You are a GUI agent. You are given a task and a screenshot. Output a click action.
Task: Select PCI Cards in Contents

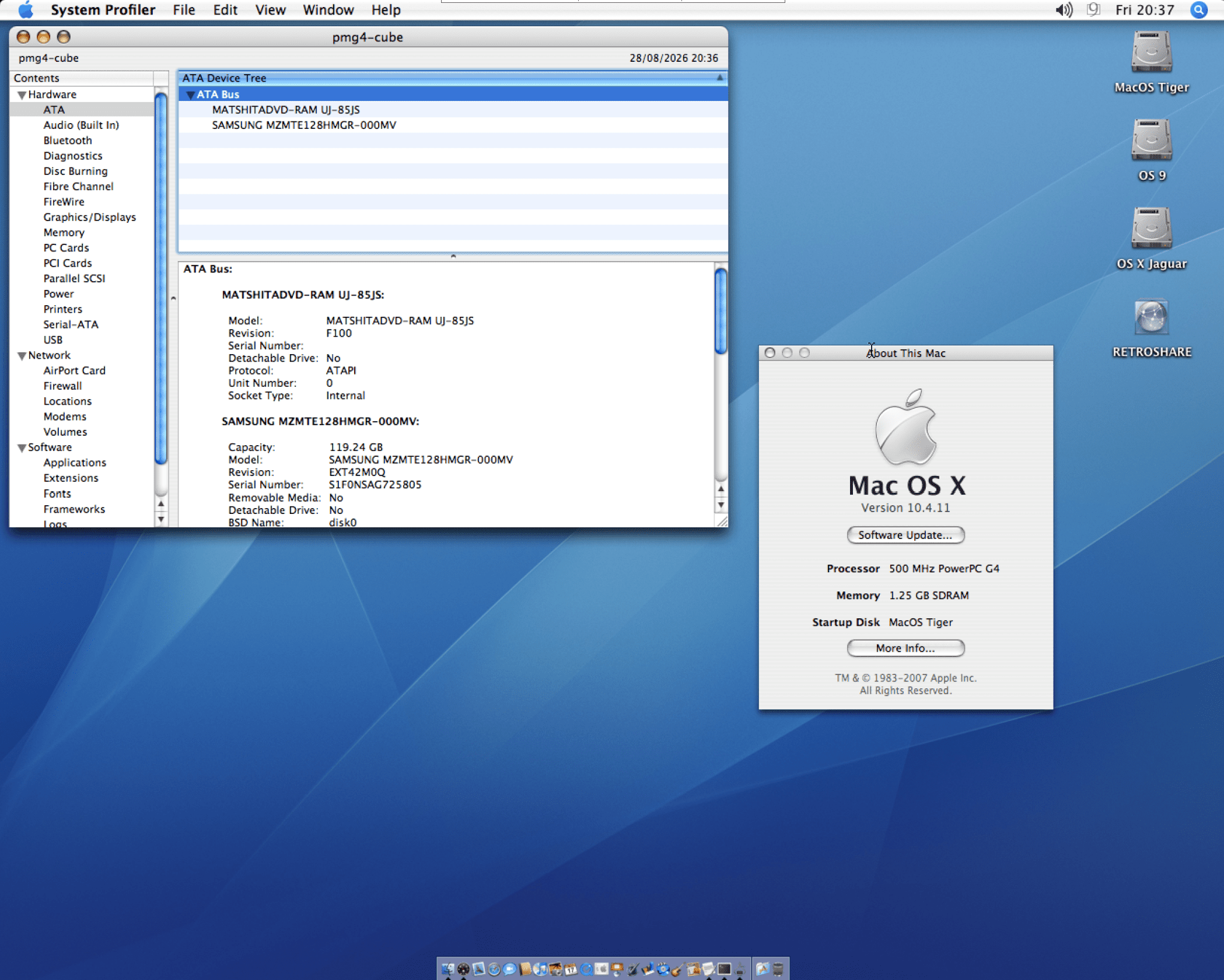click(x=68, y=263)
